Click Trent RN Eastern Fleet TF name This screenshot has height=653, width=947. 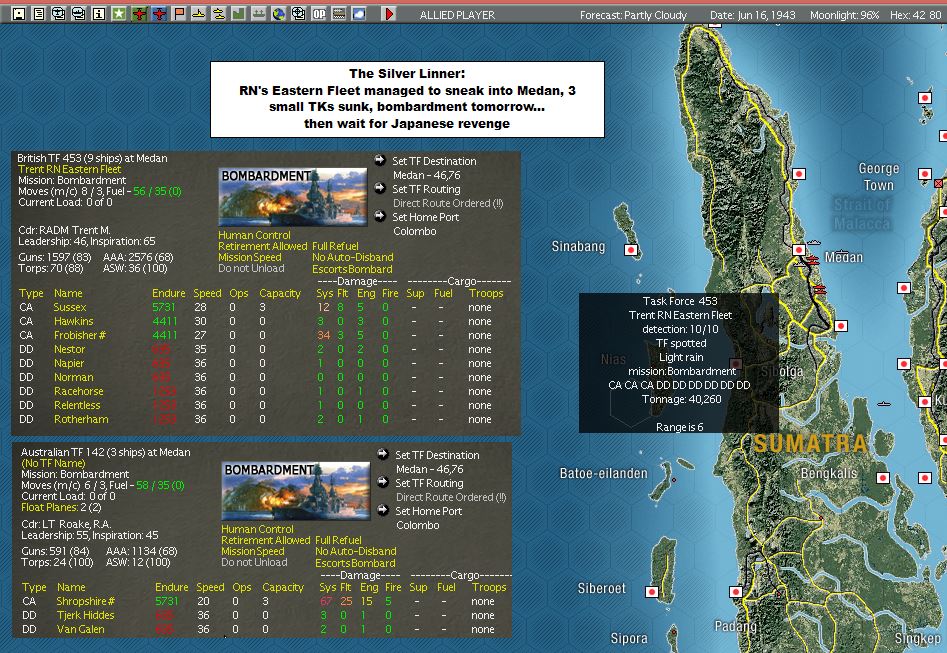(x=69, y=169)
